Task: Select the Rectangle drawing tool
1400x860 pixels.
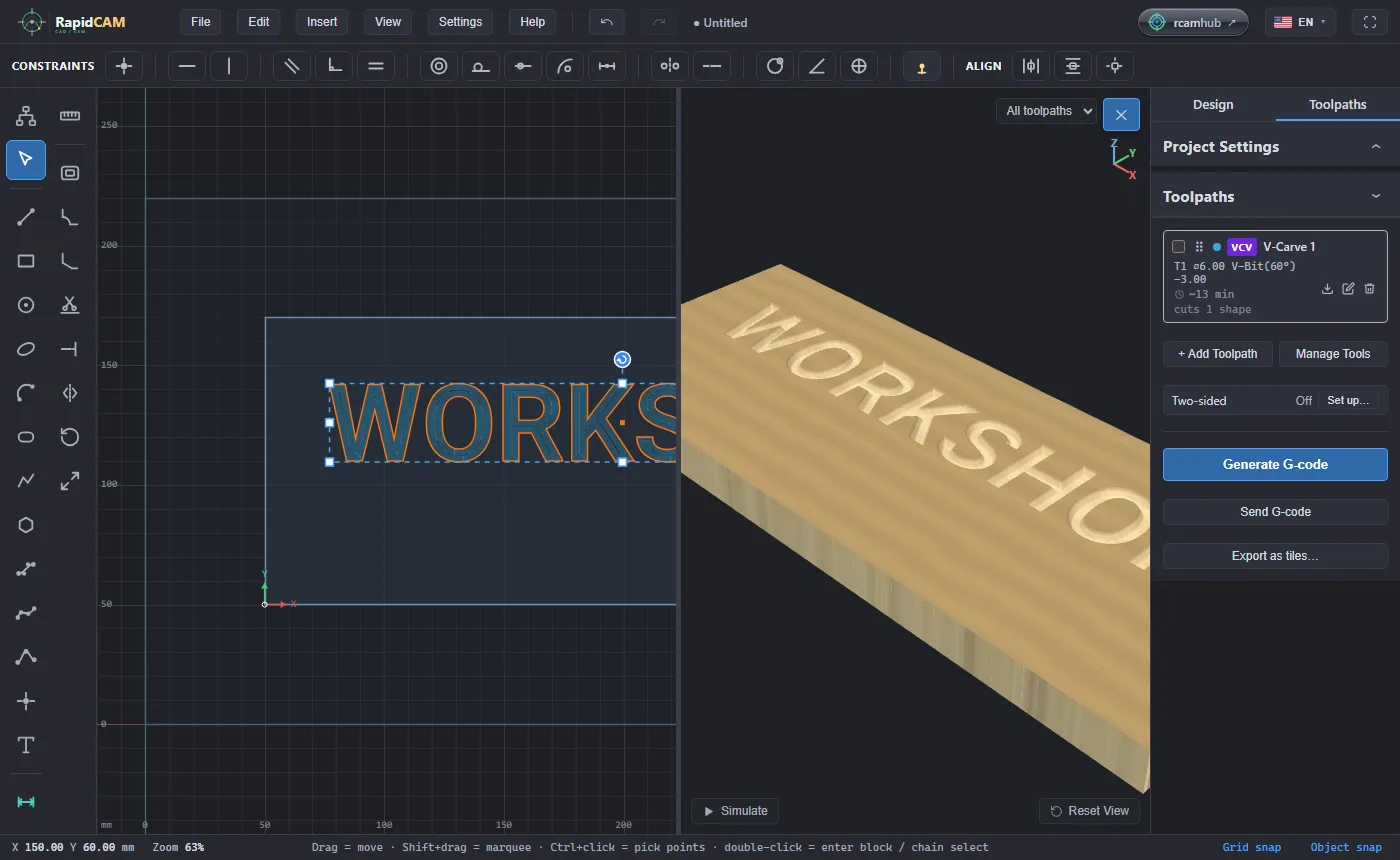Action: click(x=26, y=261)
